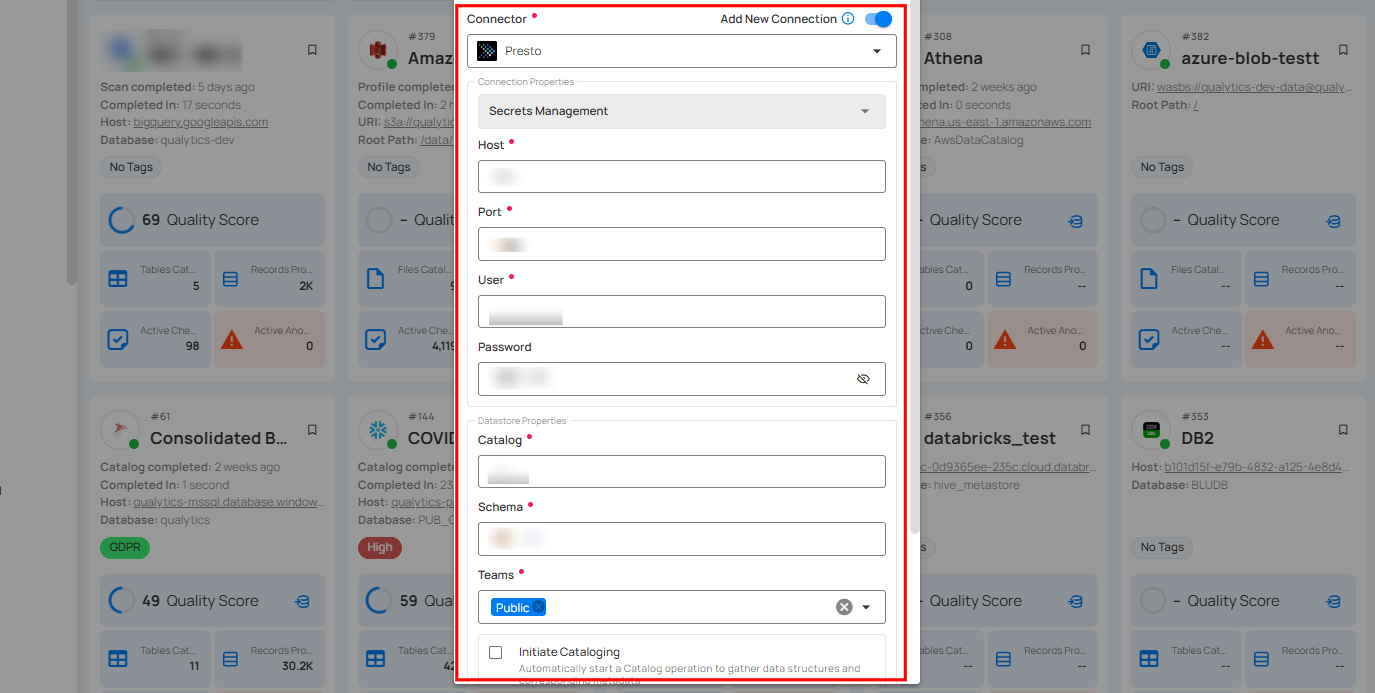The image size is (1375, 693).
Task: Bookmark the azure-blob-testt datastore
Action: click(1343, 50)
